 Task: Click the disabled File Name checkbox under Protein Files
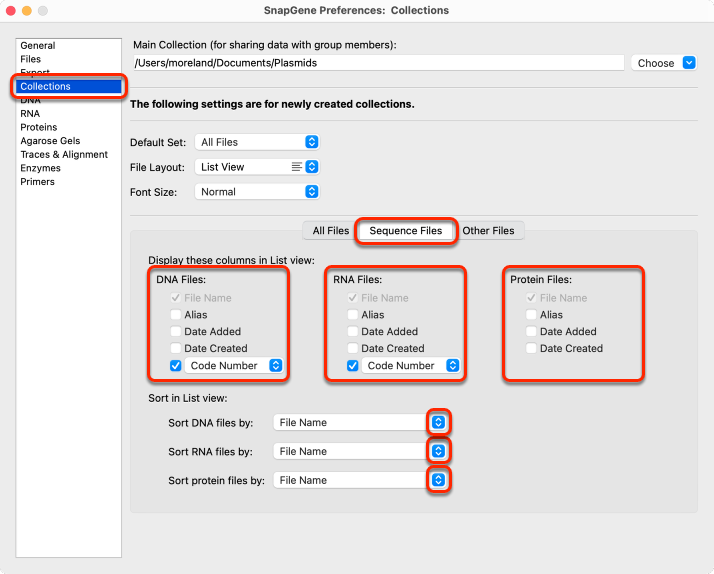531,298
